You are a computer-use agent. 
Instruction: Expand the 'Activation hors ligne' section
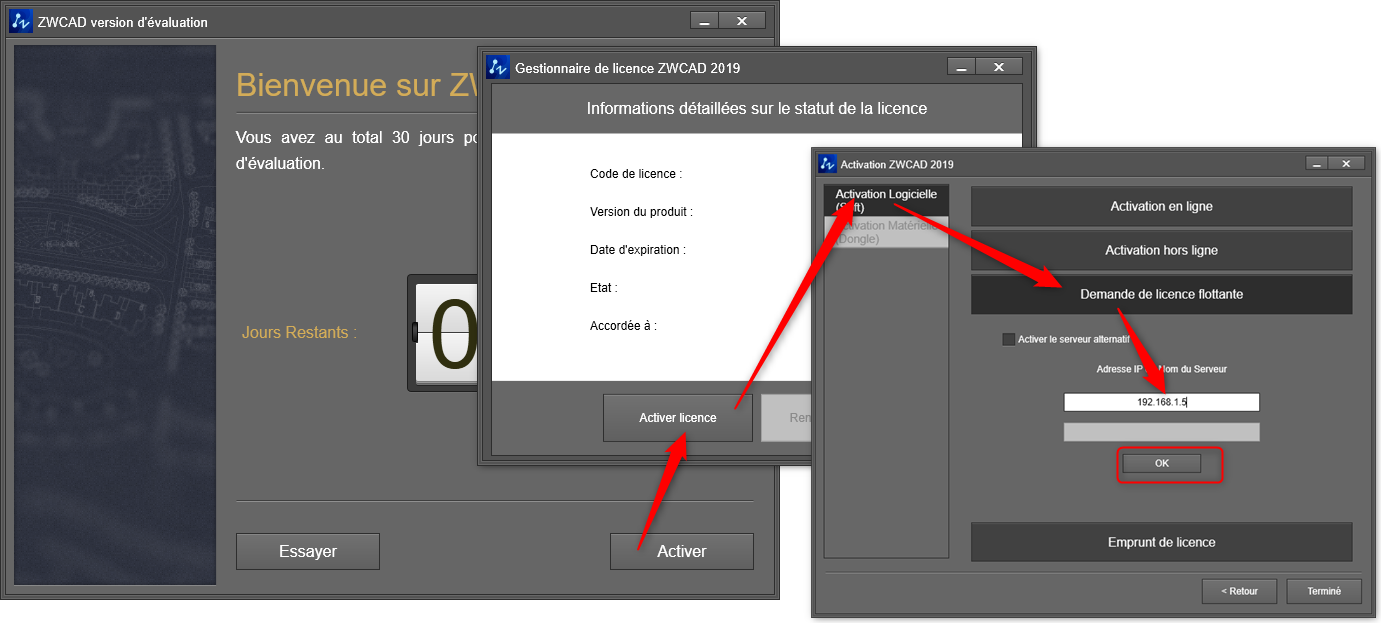pos(1161,250)
